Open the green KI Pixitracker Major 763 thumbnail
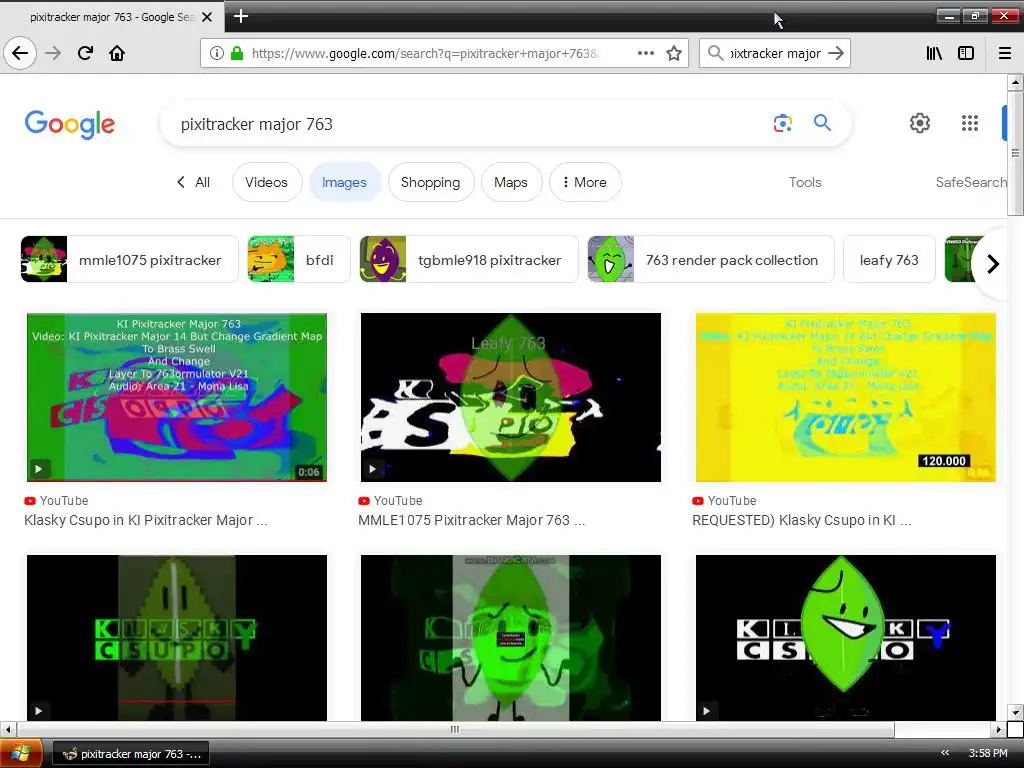1024x768 pixels. [x=176, y=397]
